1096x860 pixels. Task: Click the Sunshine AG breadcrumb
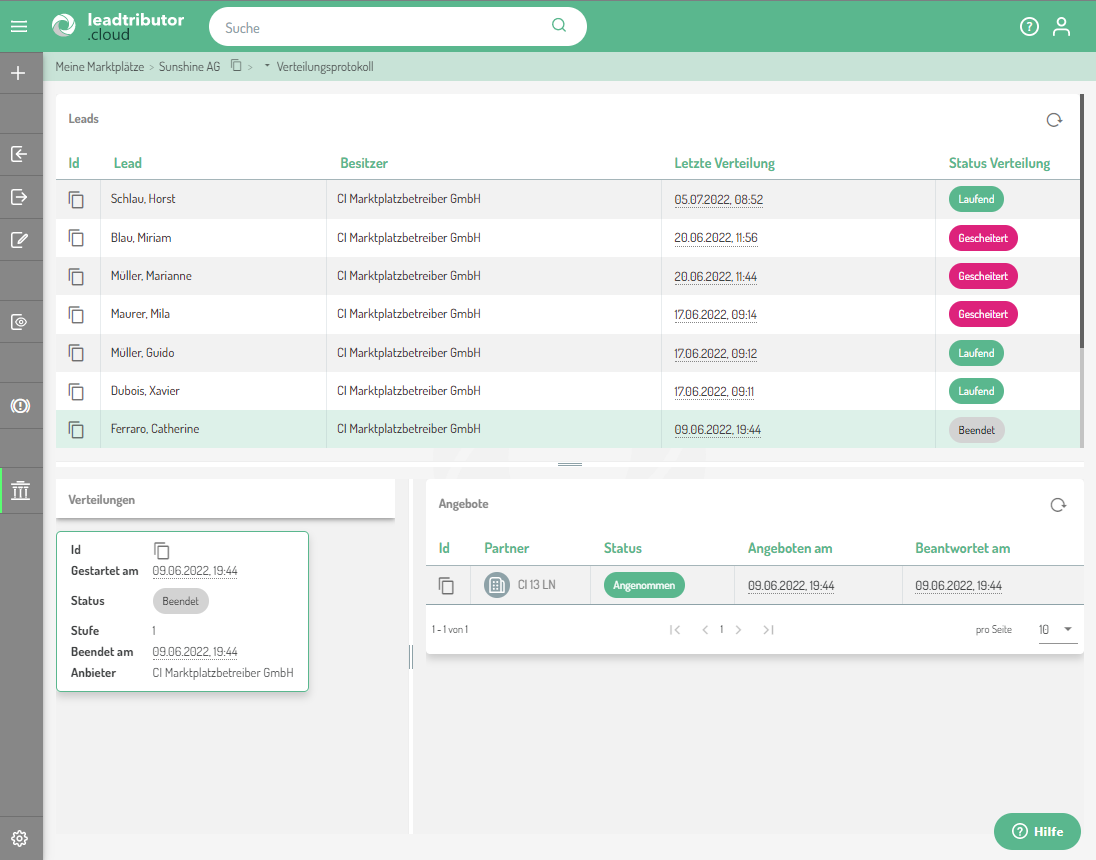(189, 67)
